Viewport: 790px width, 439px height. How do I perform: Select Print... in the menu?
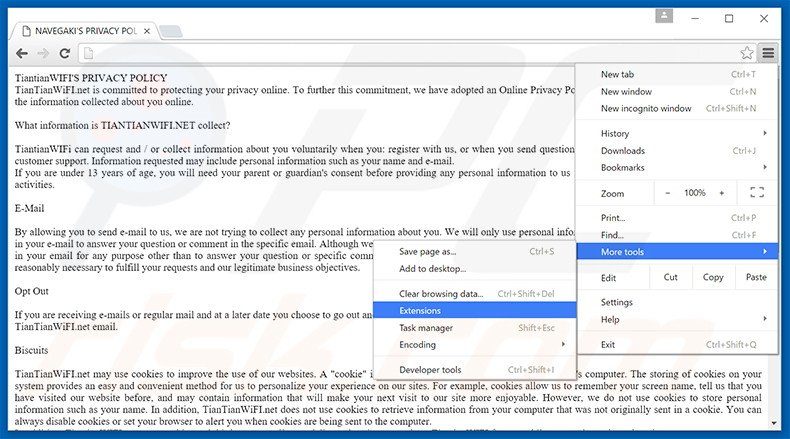(x=677, y=218)
